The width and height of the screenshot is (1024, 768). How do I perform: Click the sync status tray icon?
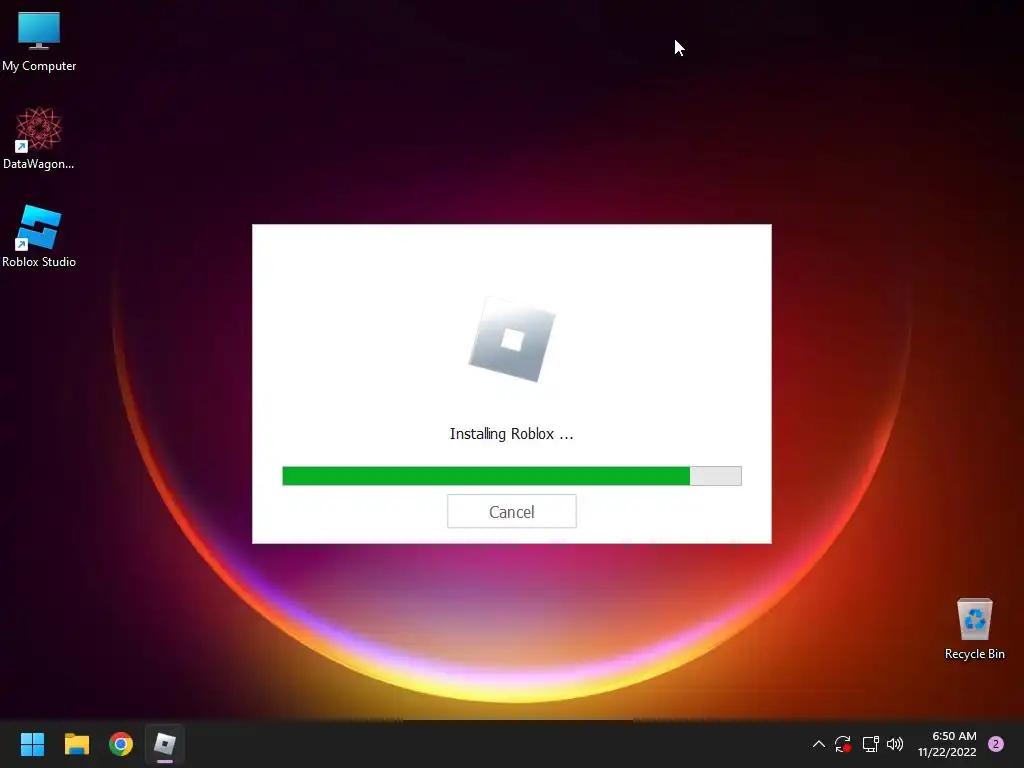pyautogui.click(x=843, y=744)
